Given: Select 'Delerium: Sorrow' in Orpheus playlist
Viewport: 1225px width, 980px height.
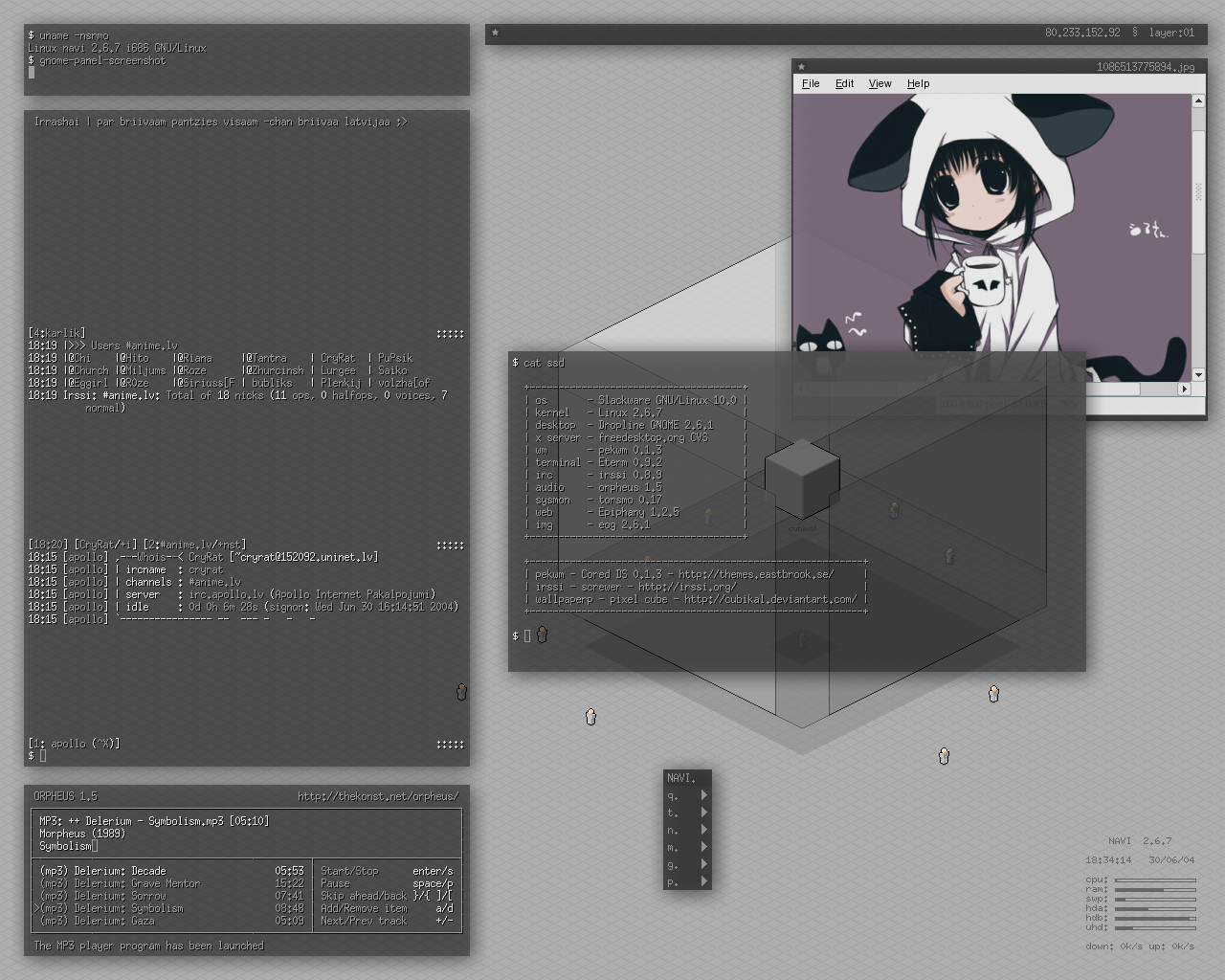Looking at the screenshot, I should 171,896.
